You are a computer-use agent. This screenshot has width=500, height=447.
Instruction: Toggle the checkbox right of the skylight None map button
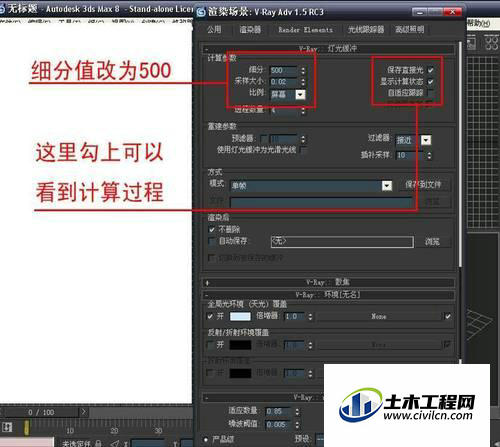click(x=448, y=316)
